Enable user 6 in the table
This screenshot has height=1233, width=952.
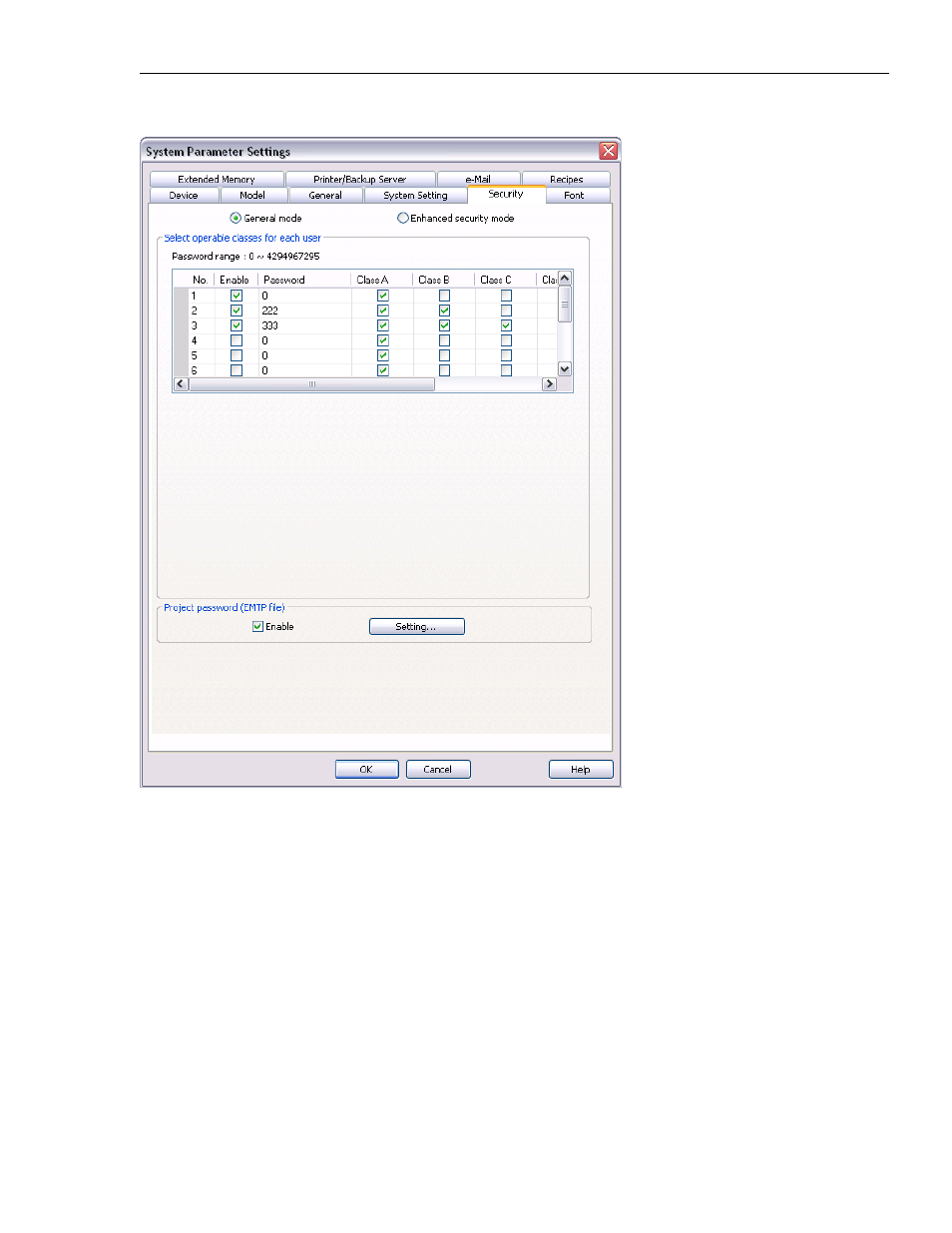point(237,369)
